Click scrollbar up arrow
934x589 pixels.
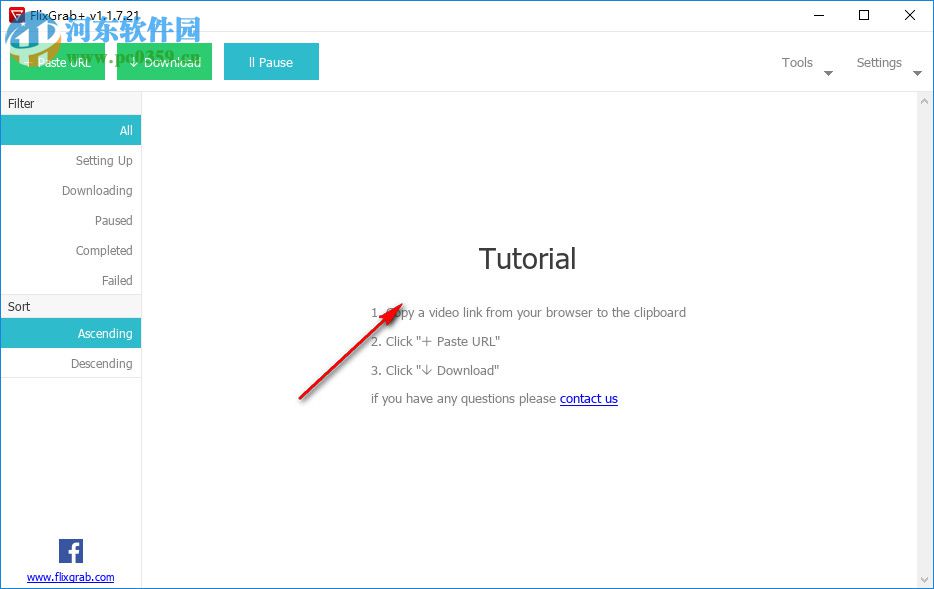(x=924, y=101)
